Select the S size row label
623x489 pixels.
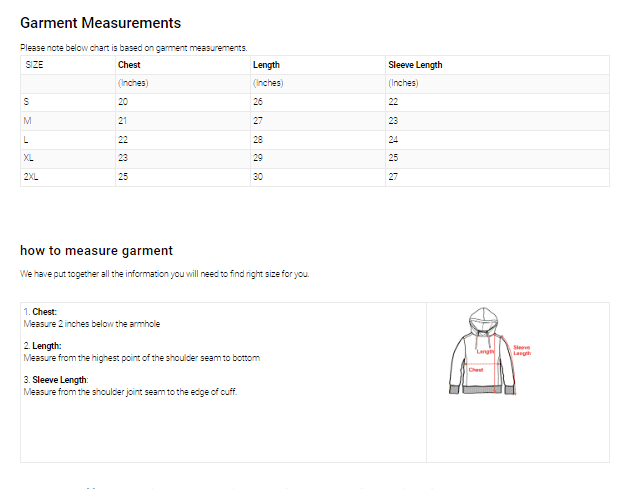tap(26, 102)
